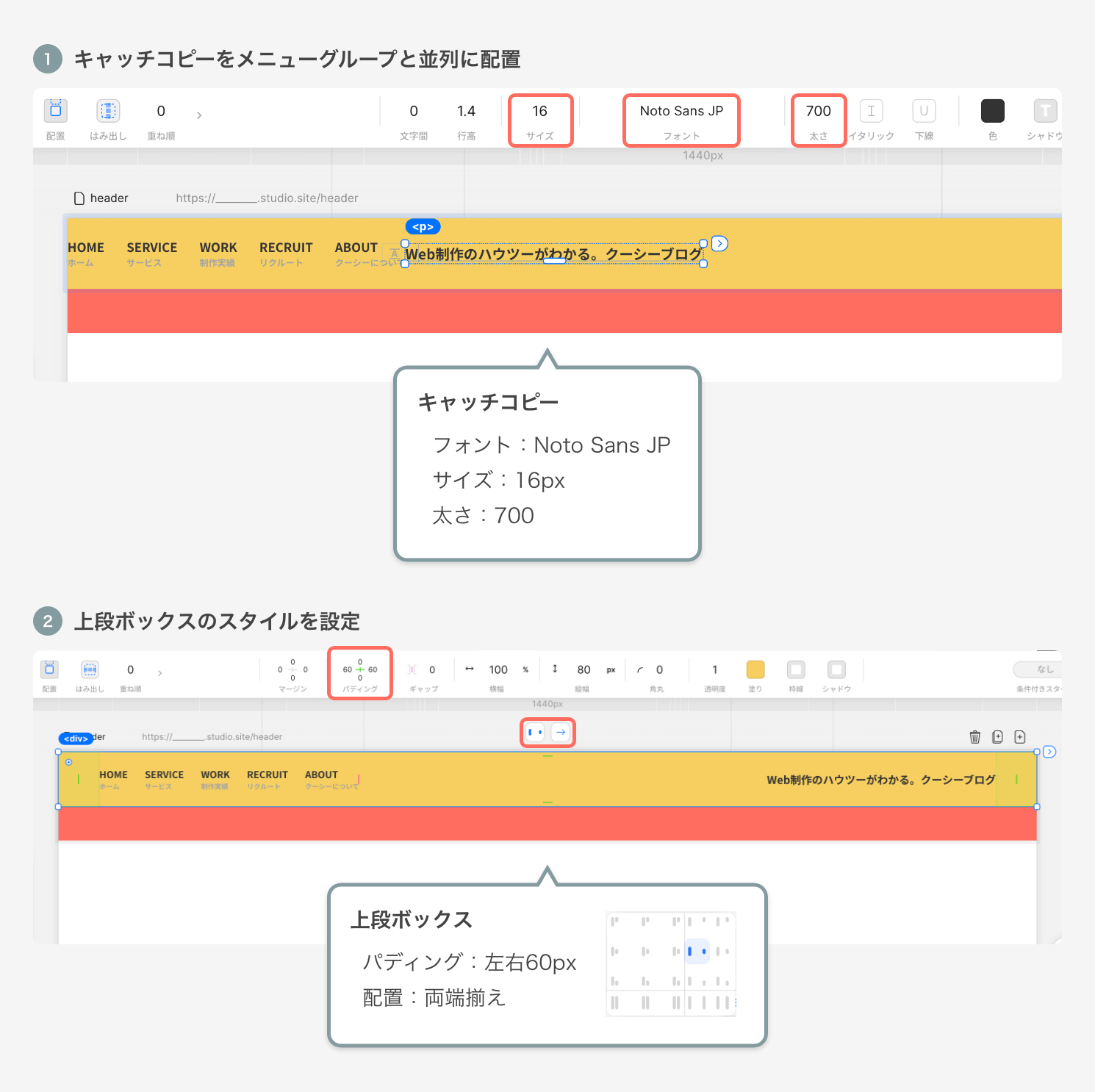Expand the chevron beside 重ね順 in the box toolbar
The image size is (1095, 1092).
pyautogui.click(x=159, y=672)
